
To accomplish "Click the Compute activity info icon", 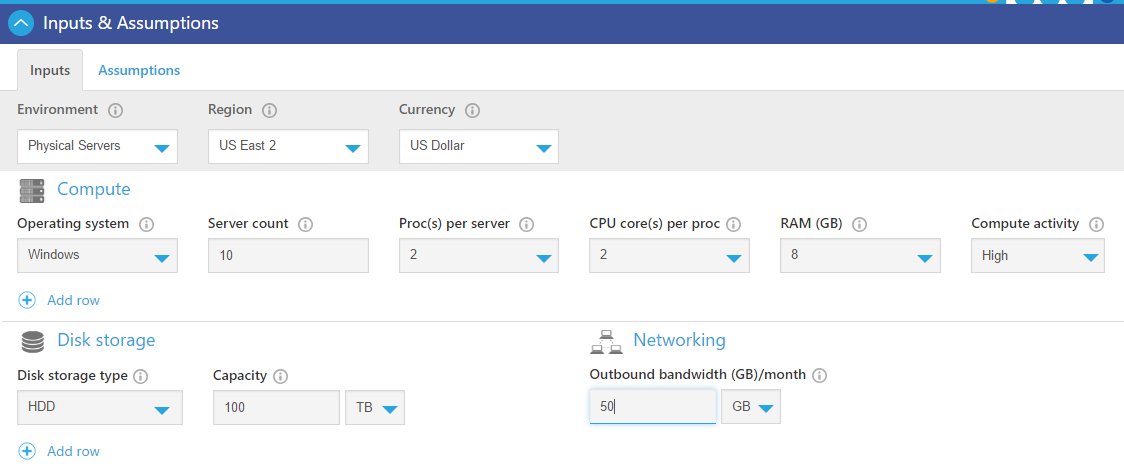I will 1096,225.
